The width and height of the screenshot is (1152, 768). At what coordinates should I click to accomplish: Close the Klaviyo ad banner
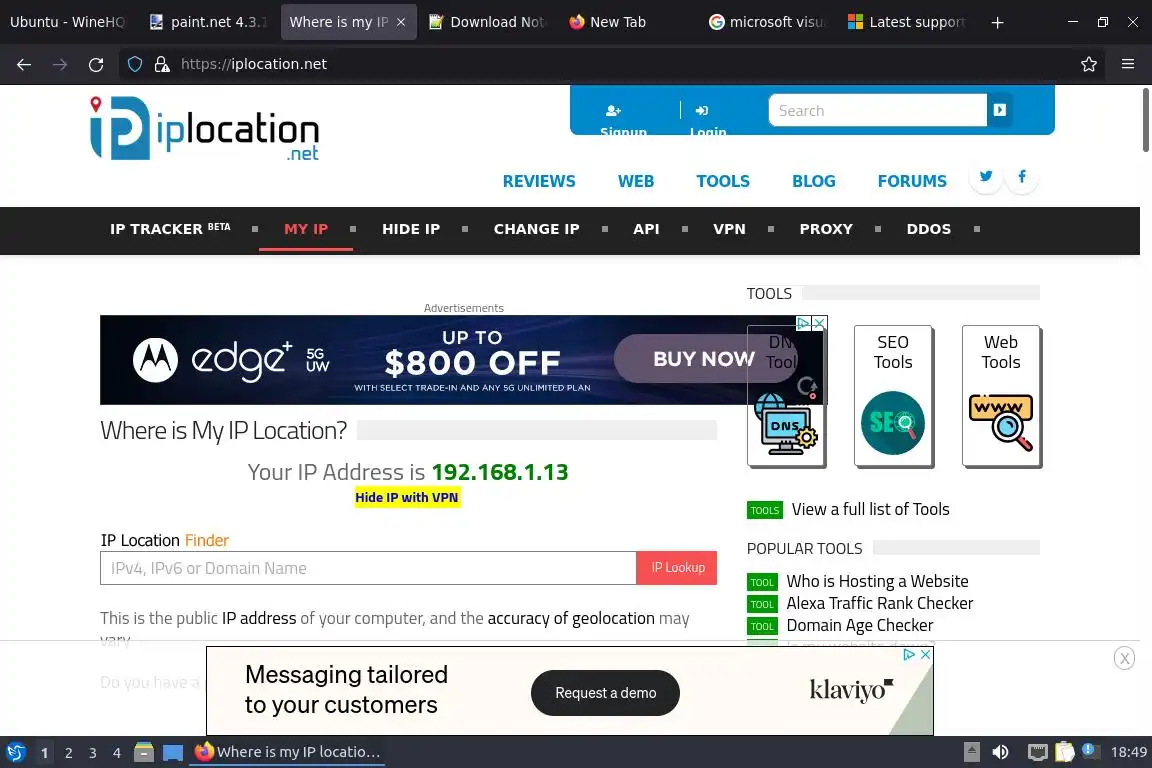[926, 654]
